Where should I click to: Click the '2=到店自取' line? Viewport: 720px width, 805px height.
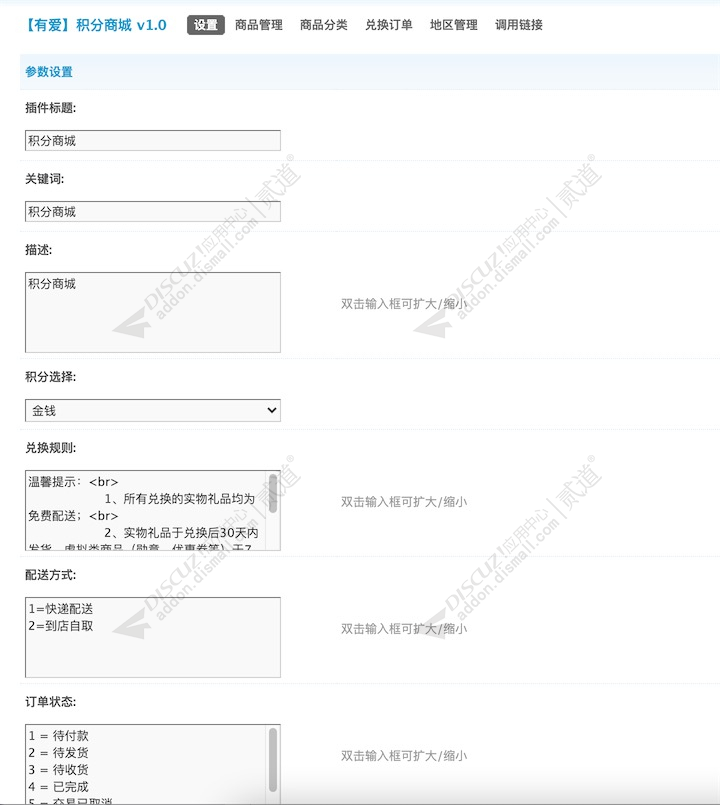(x=61, y=626)
